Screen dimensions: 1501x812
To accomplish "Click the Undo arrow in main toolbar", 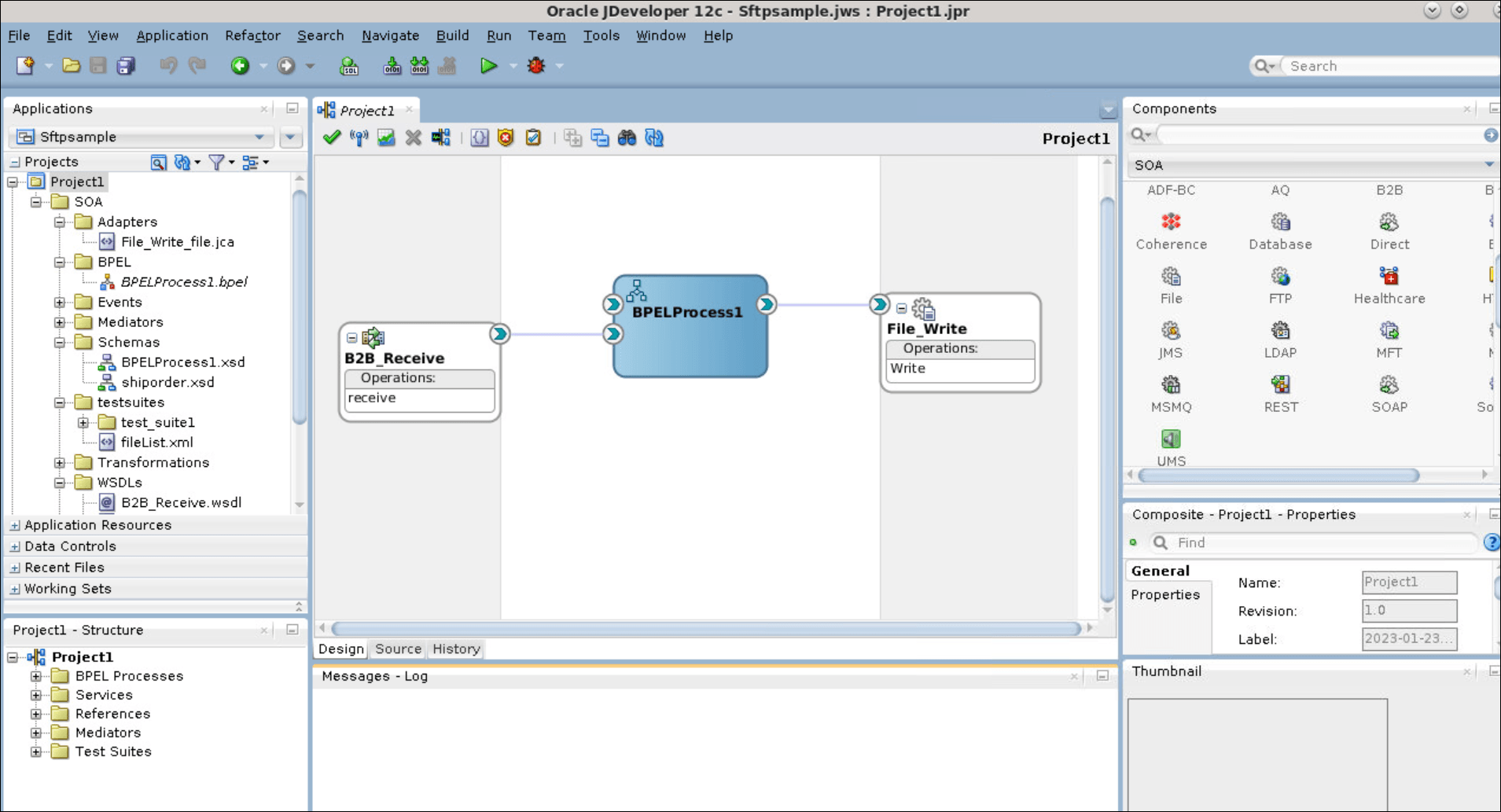I will coord(168,66).
